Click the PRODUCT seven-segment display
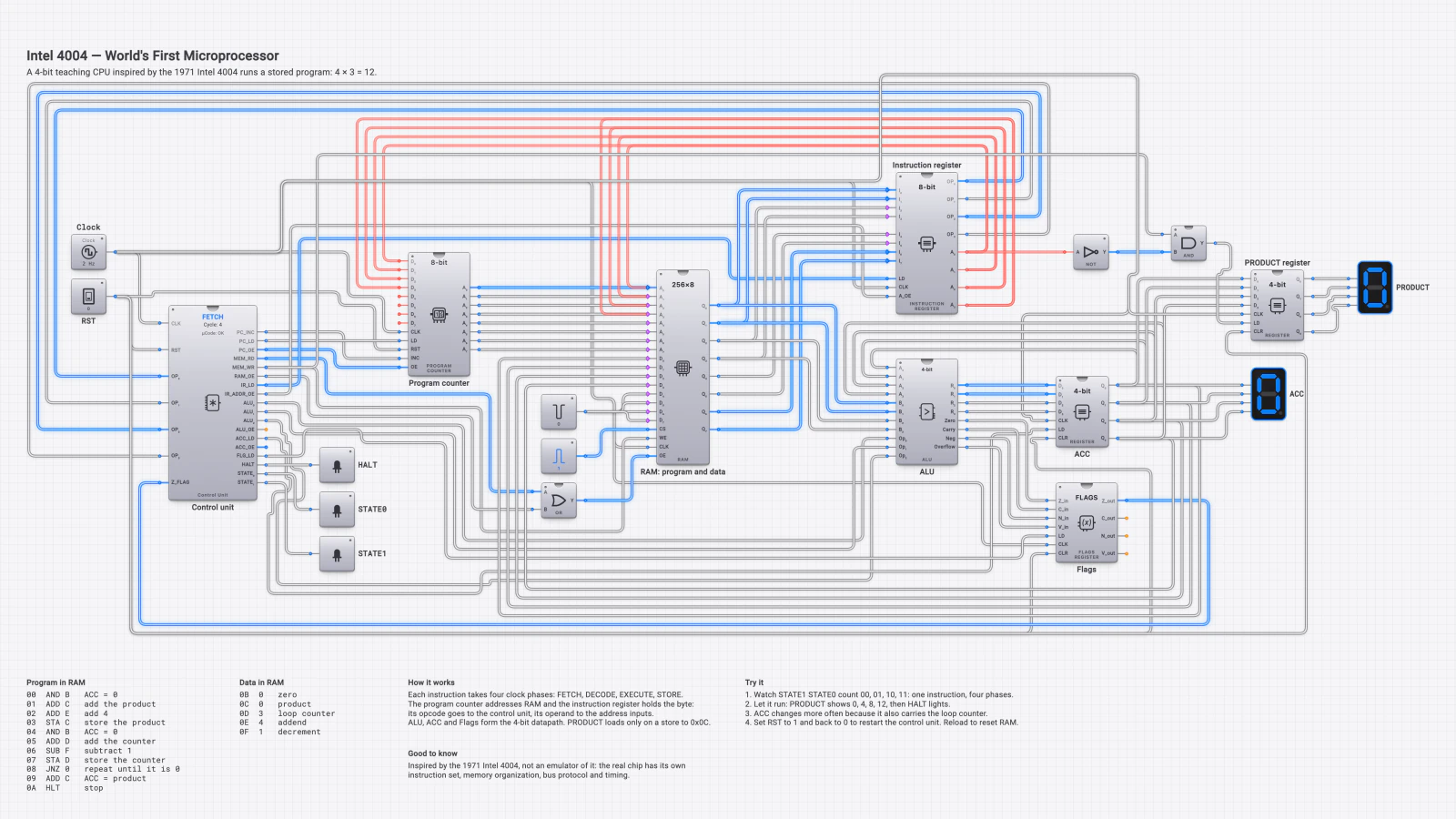This screenshot has height=819, width=1456. tap(1375, 288)
